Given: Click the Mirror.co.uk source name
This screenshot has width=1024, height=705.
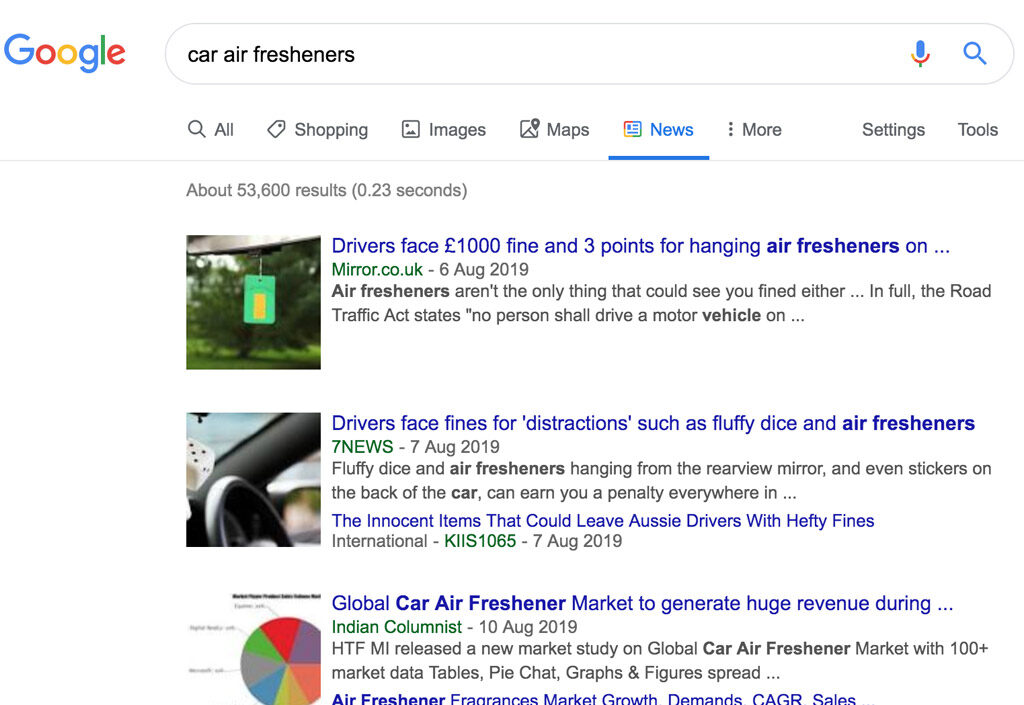Looking at the screenshot, I should click(377, 270).
